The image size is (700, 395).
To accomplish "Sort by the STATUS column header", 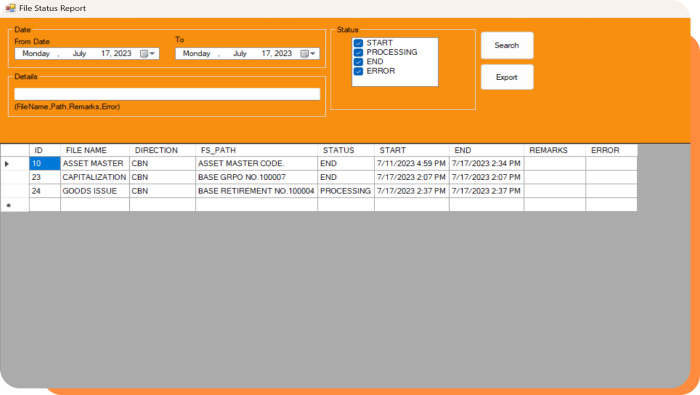I will pyautogui.click(x=346, y=150).
